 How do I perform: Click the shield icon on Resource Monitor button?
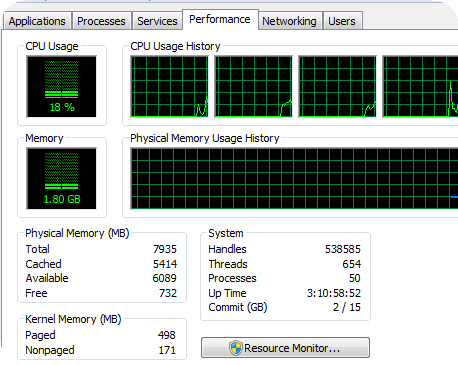tap(236, 348)
